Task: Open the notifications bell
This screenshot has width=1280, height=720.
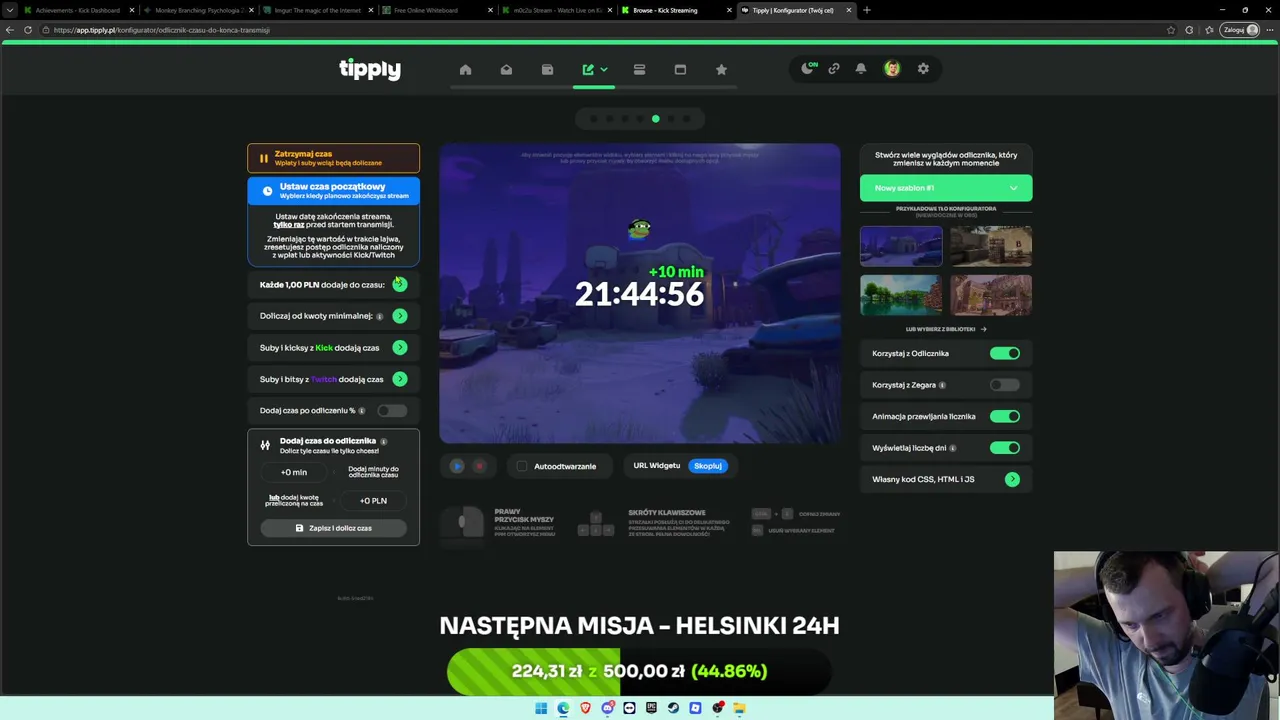Action: [x=861, y=69]
